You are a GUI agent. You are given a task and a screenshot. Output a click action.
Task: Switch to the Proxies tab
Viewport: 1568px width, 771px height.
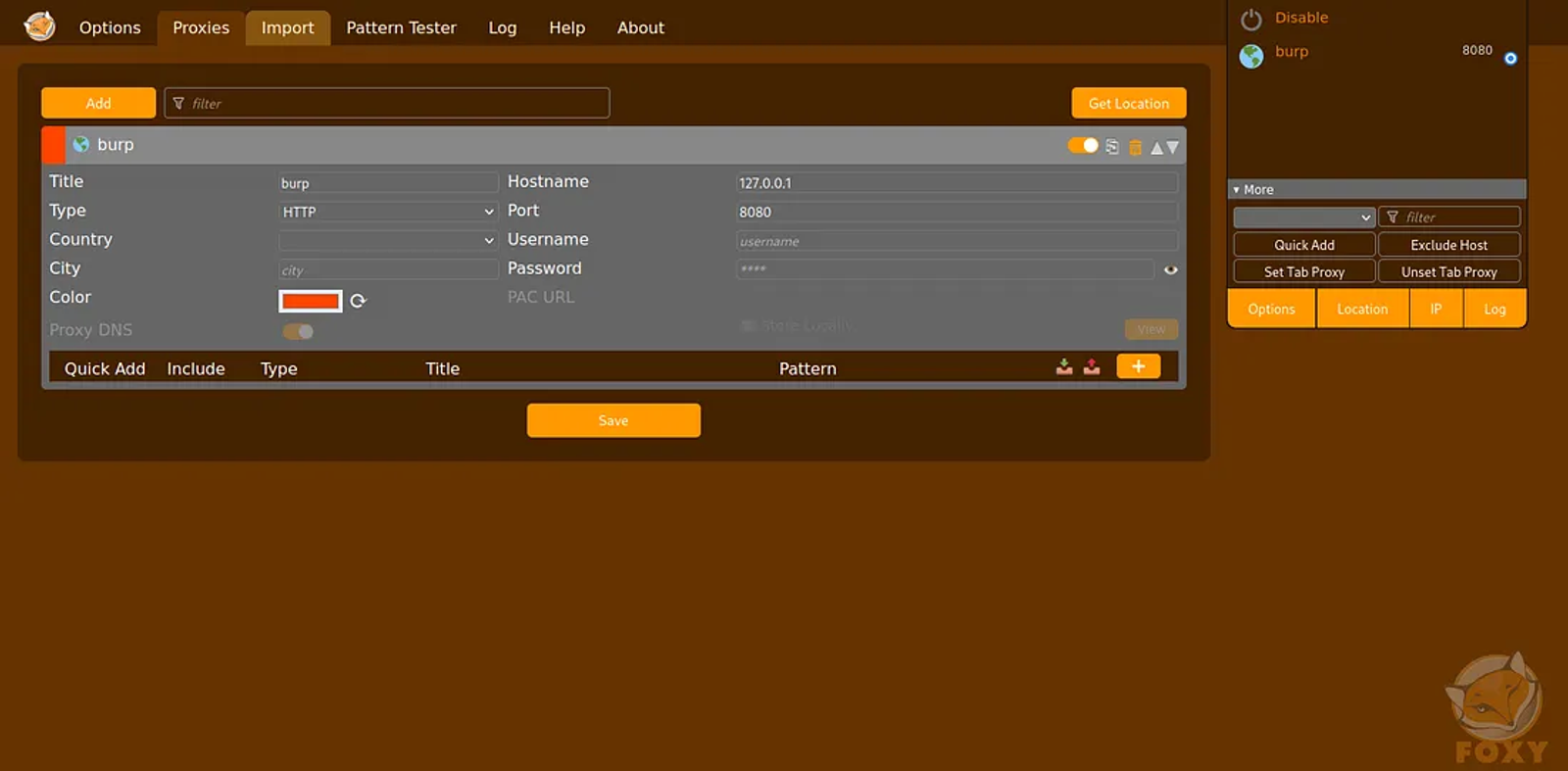pos(201,27)
